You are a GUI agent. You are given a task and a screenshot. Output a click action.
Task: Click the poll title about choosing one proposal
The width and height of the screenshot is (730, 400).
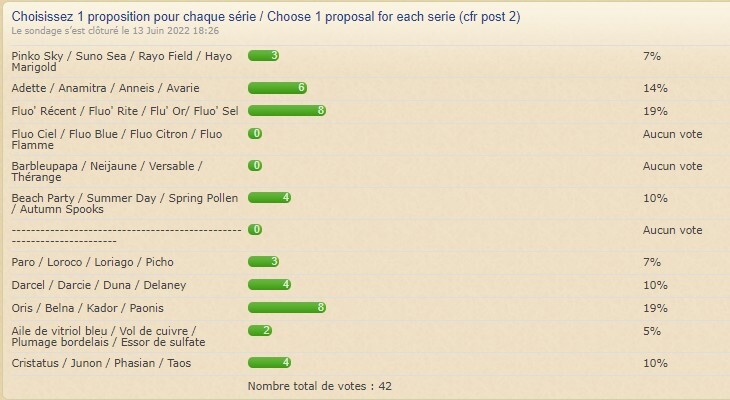(x=265, y=17)
